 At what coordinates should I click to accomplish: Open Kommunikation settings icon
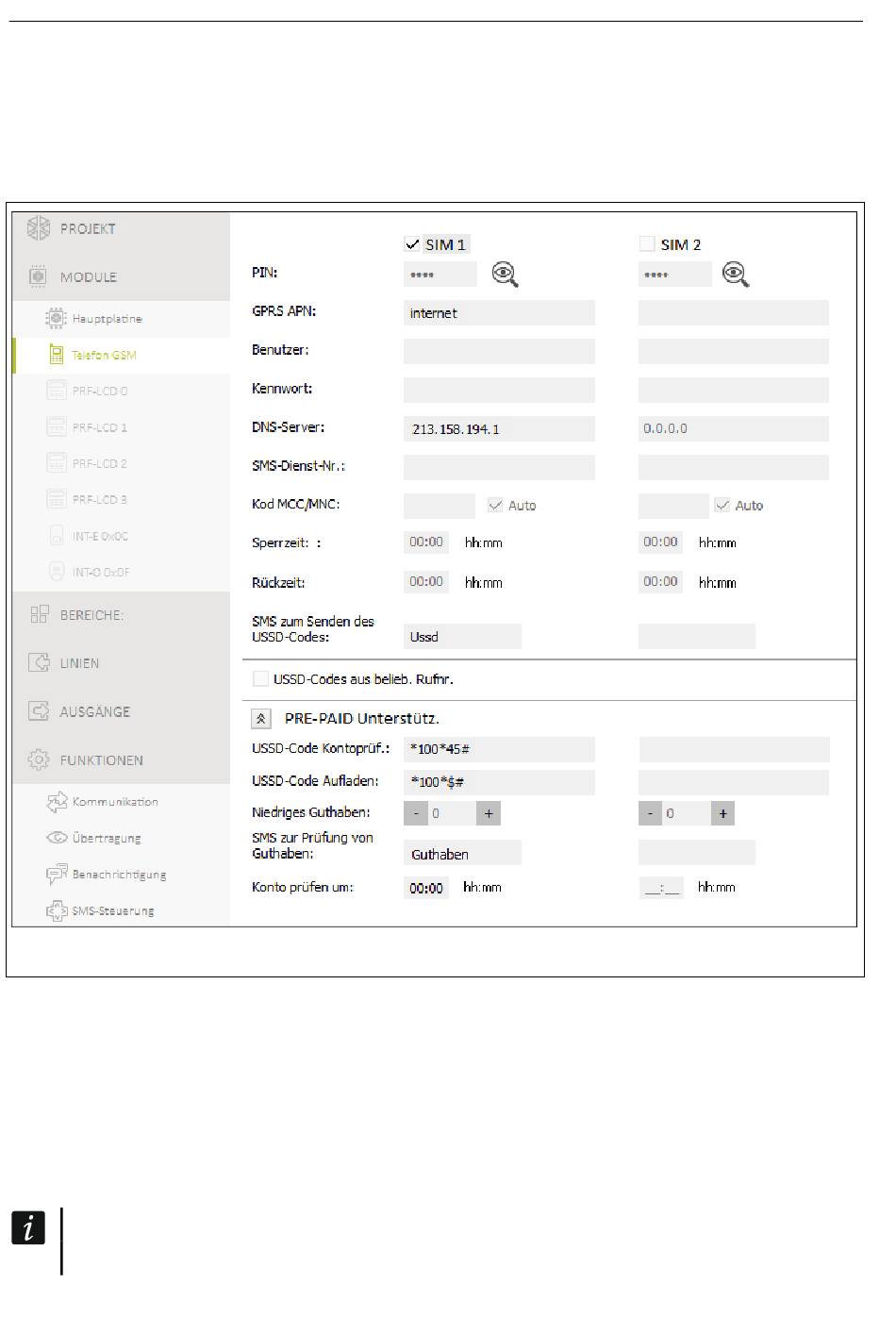tap(57, 802)
